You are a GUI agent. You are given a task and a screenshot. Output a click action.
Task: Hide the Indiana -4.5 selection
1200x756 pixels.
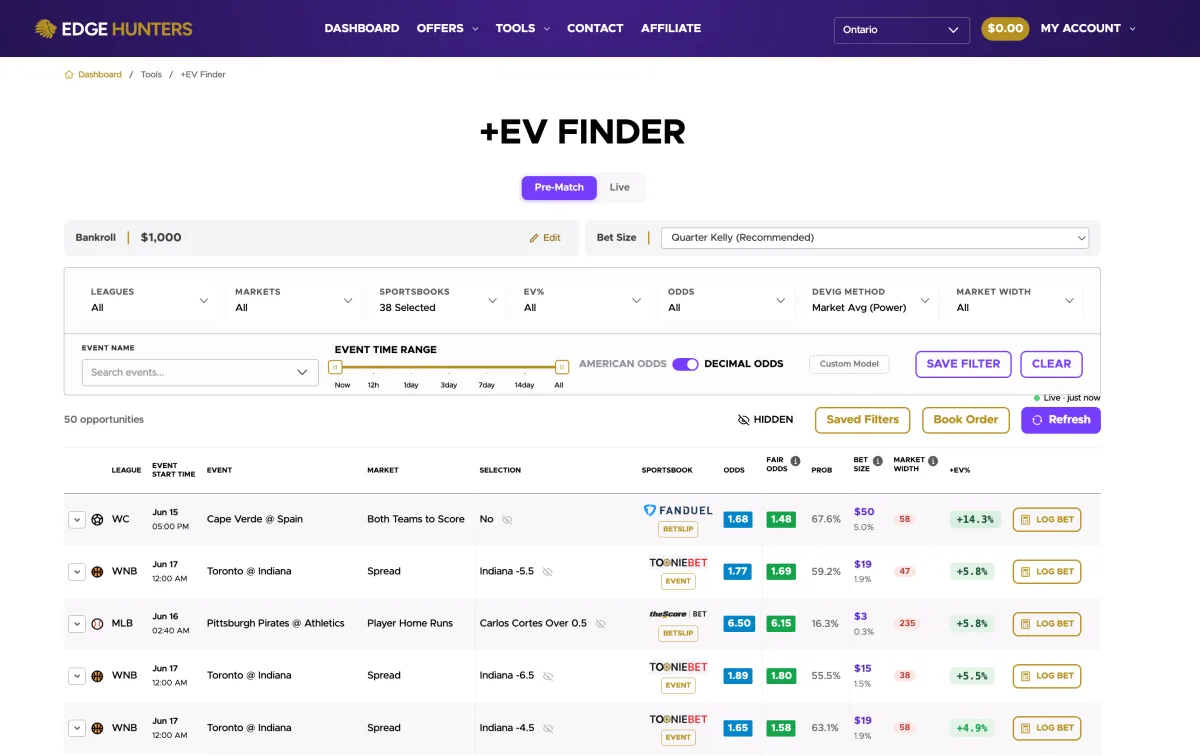coord(547,728)
